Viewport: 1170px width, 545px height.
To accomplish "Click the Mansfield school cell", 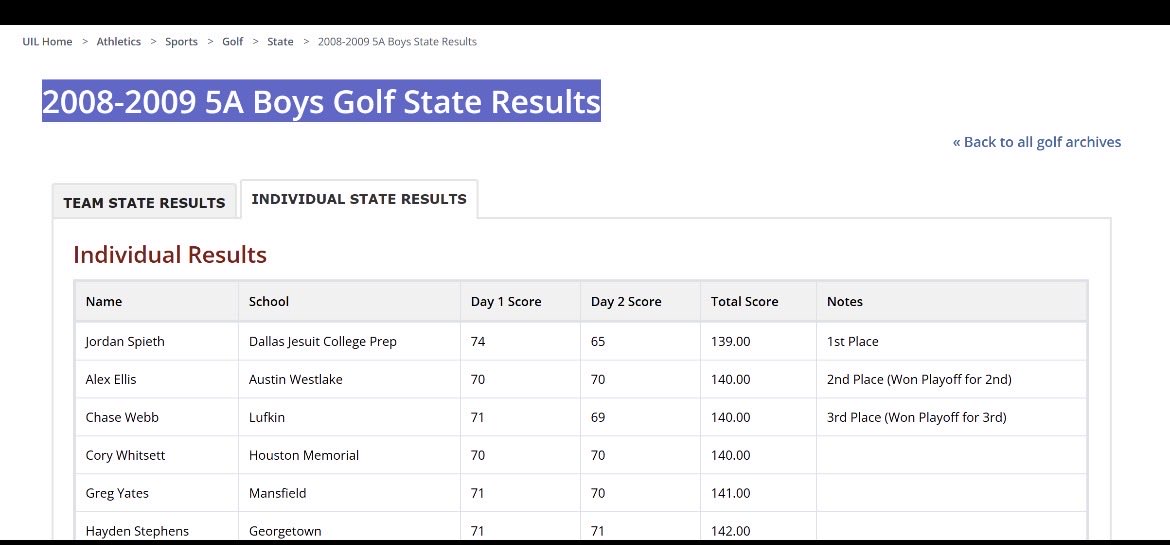I will tap(349, 493).
